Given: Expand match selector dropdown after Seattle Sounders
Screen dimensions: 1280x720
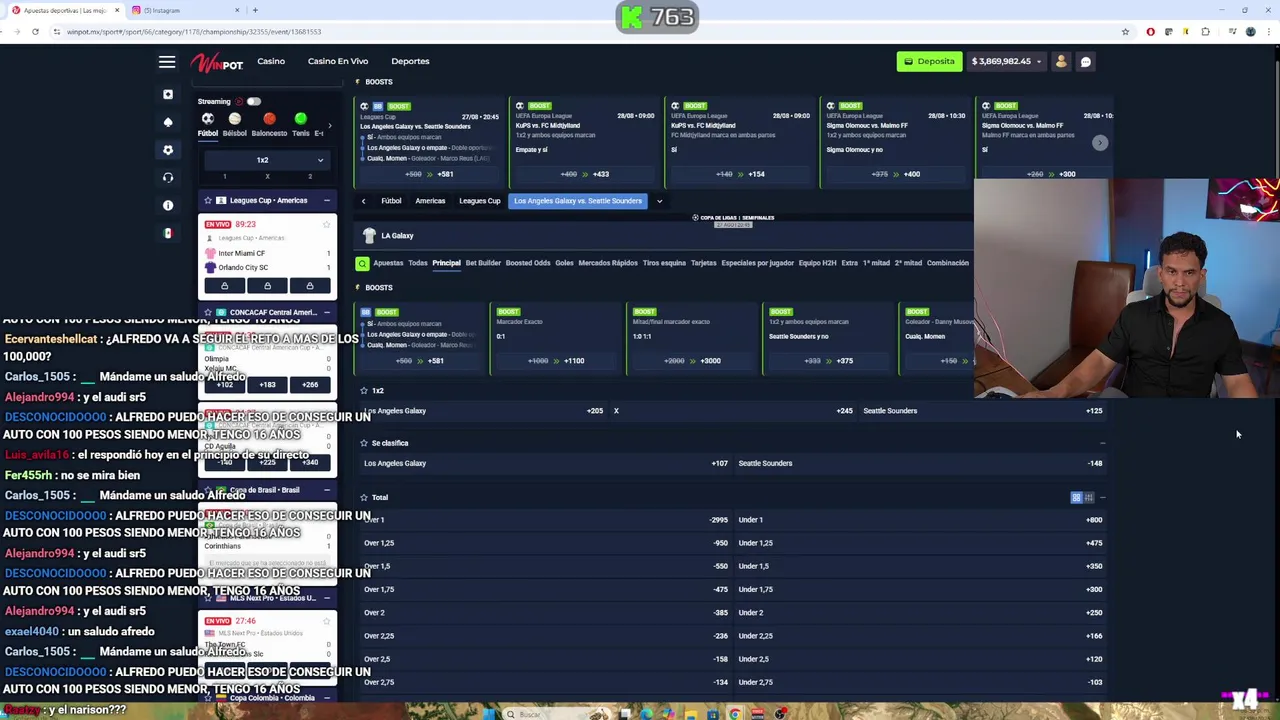Looking at the screenshot, I should coord(659,201).
